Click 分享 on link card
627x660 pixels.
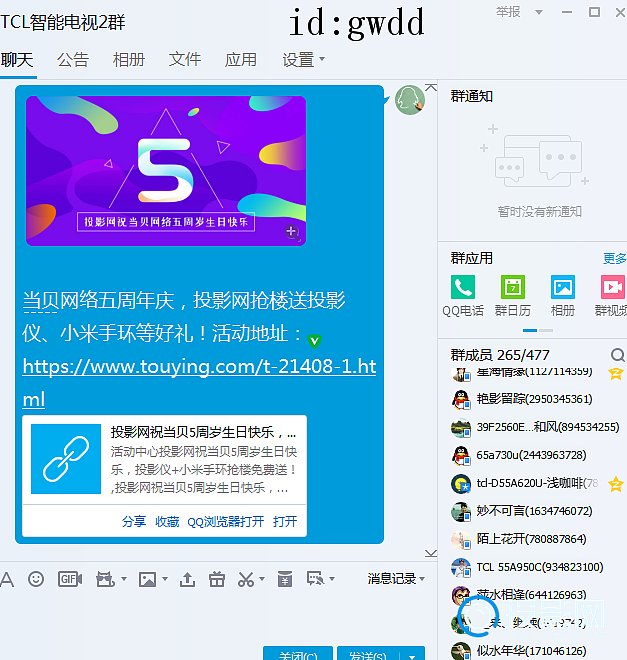pyautogui.click(x=134, y=522)
